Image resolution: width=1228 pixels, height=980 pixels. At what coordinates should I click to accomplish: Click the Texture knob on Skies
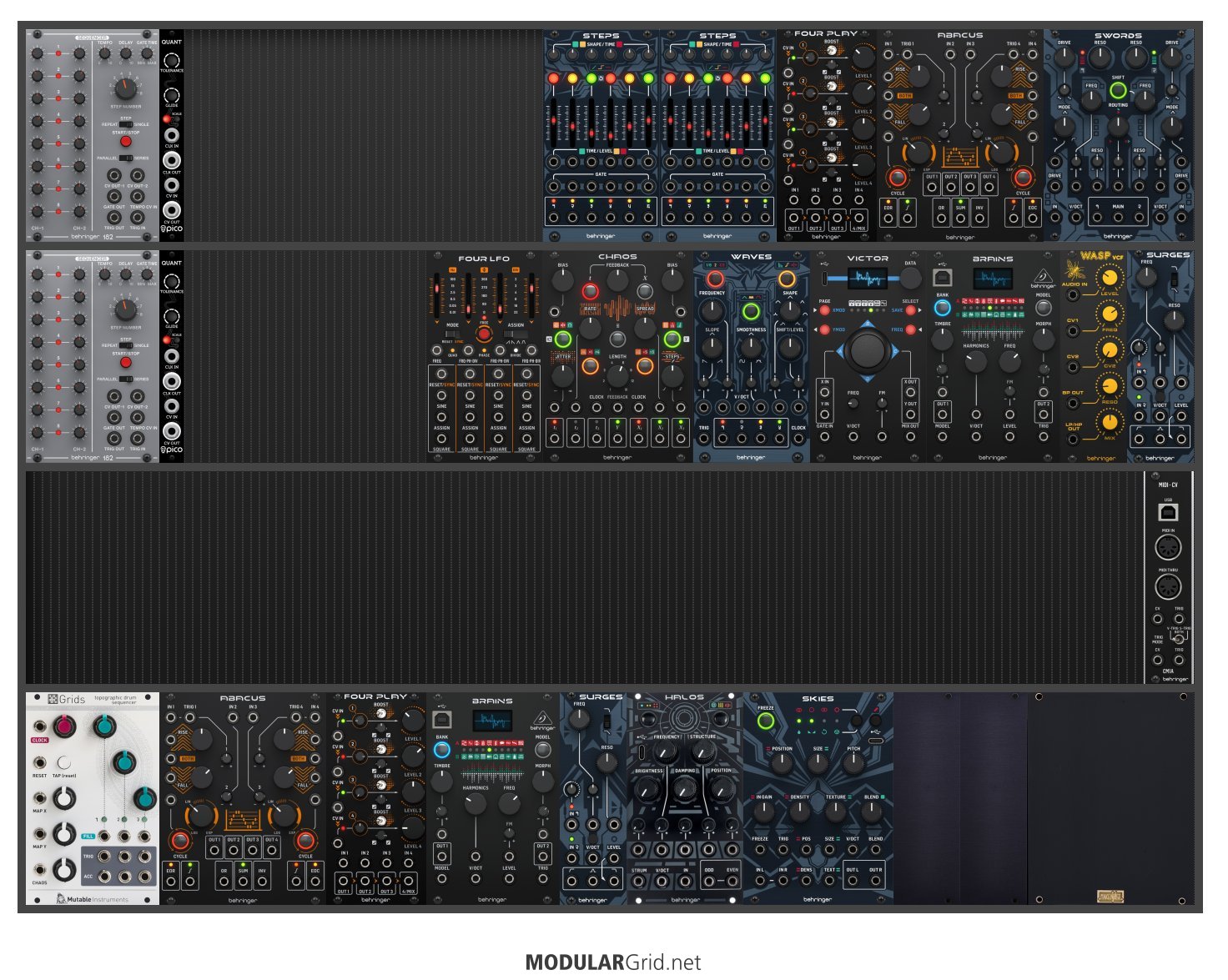pyautogui.click(x=836, y=812)
